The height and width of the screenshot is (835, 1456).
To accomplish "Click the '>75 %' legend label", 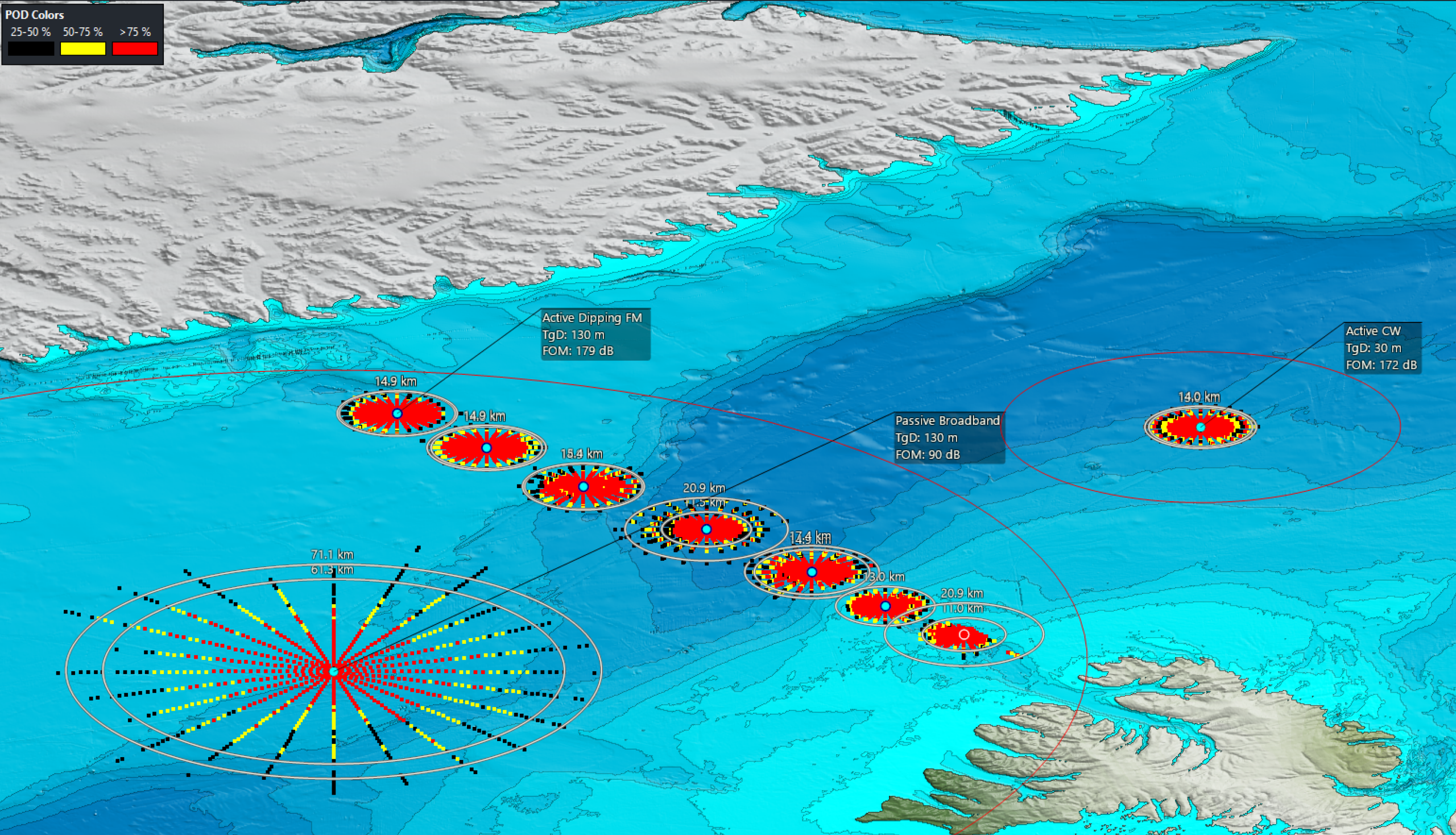I will 135,32.
